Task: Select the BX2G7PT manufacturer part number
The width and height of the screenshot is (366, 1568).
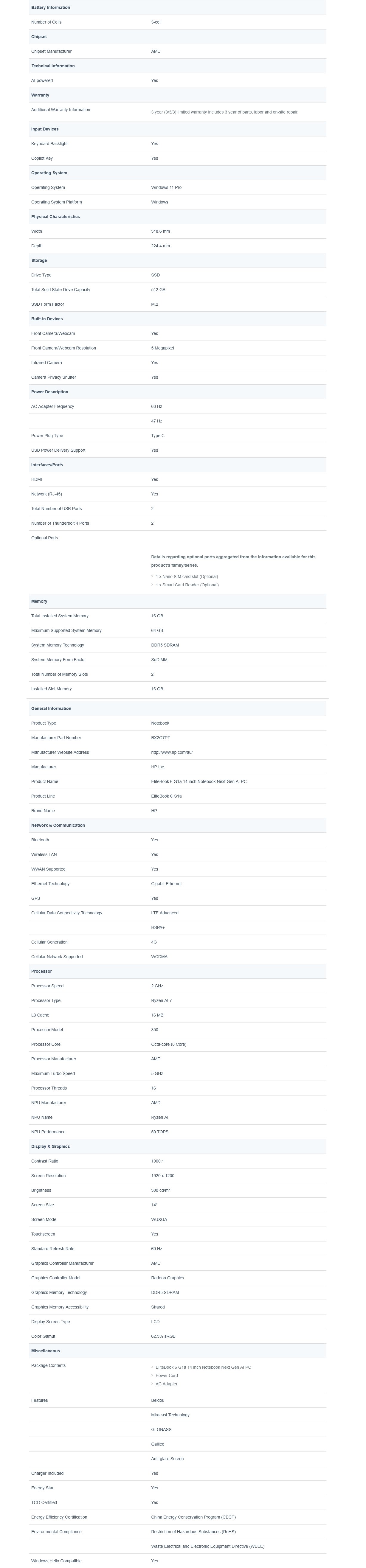Action: [161, 738]
